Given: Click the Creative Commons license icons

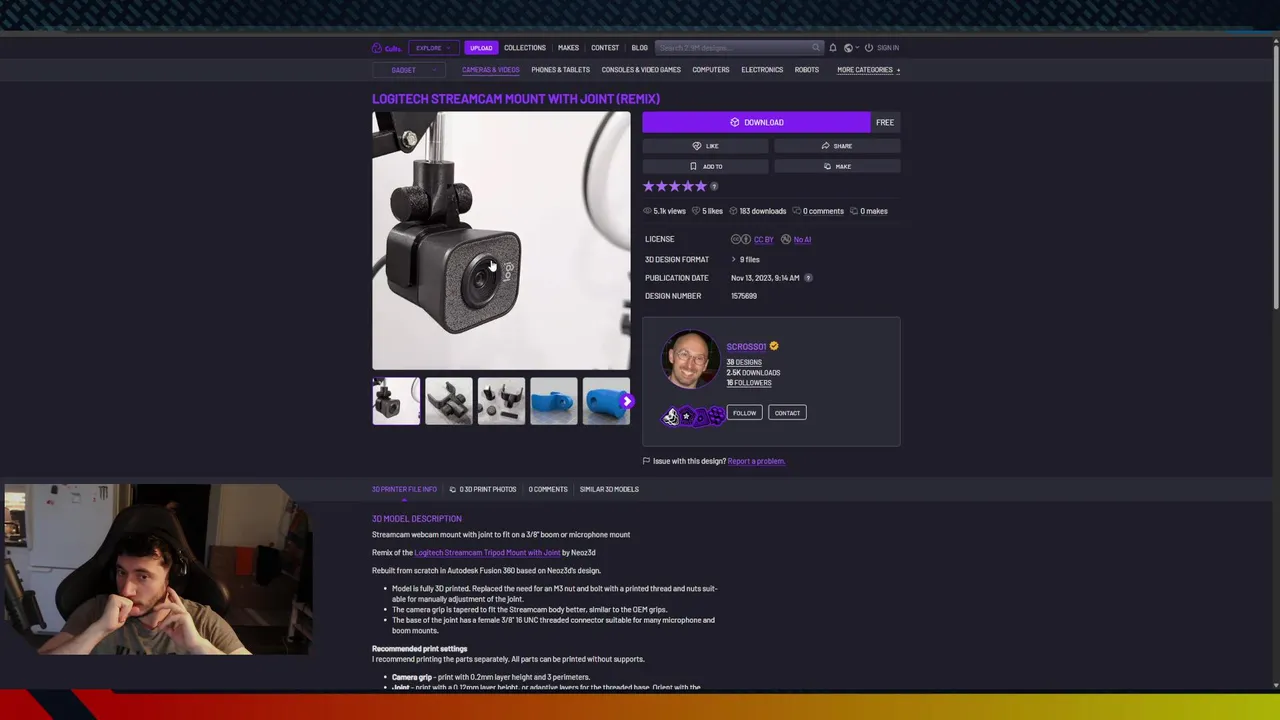Looking at the screenshot, I should point(741,239).
